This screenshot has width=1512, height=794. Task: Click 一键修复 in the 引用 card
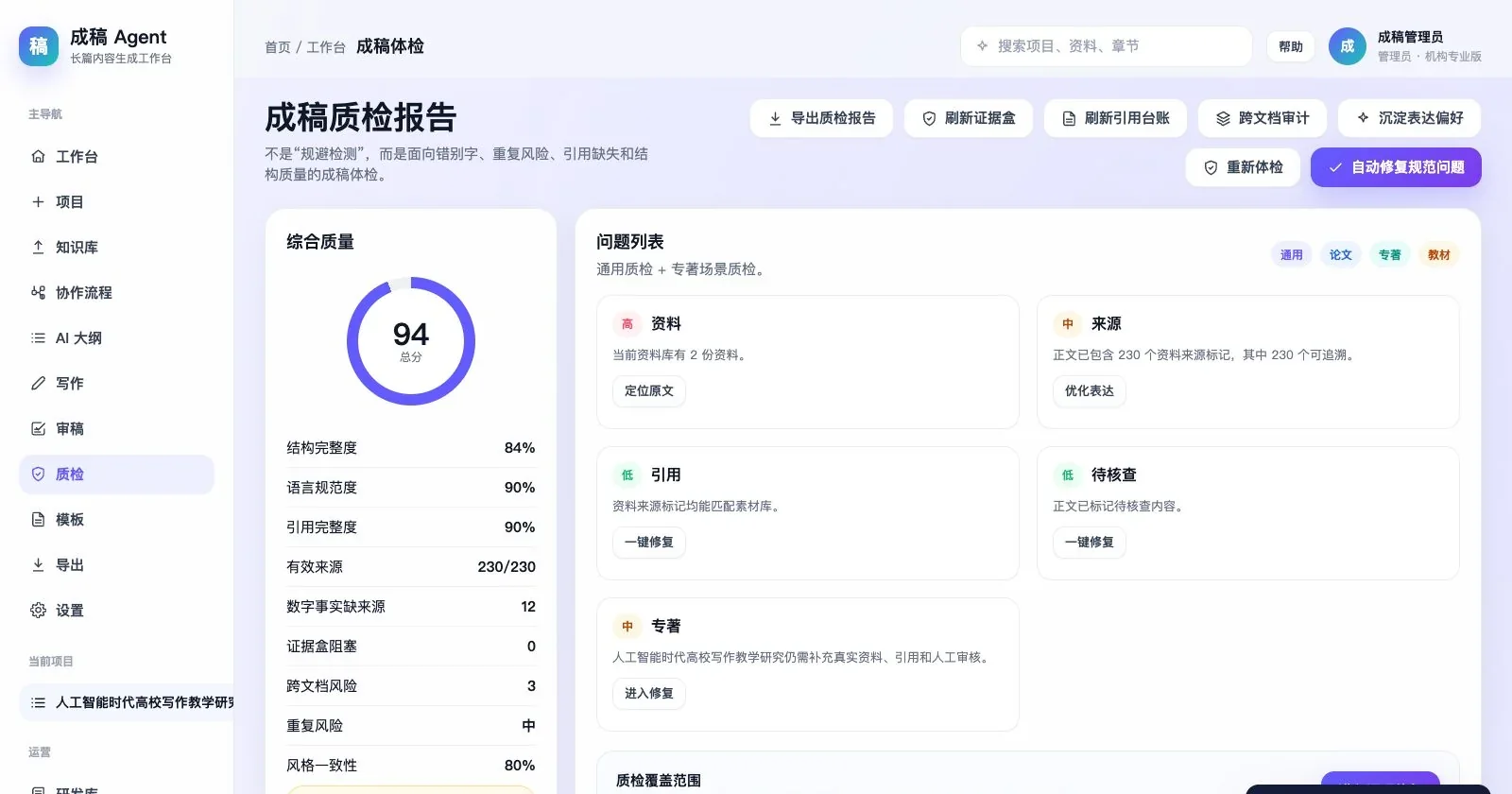[x=649, y=542]
